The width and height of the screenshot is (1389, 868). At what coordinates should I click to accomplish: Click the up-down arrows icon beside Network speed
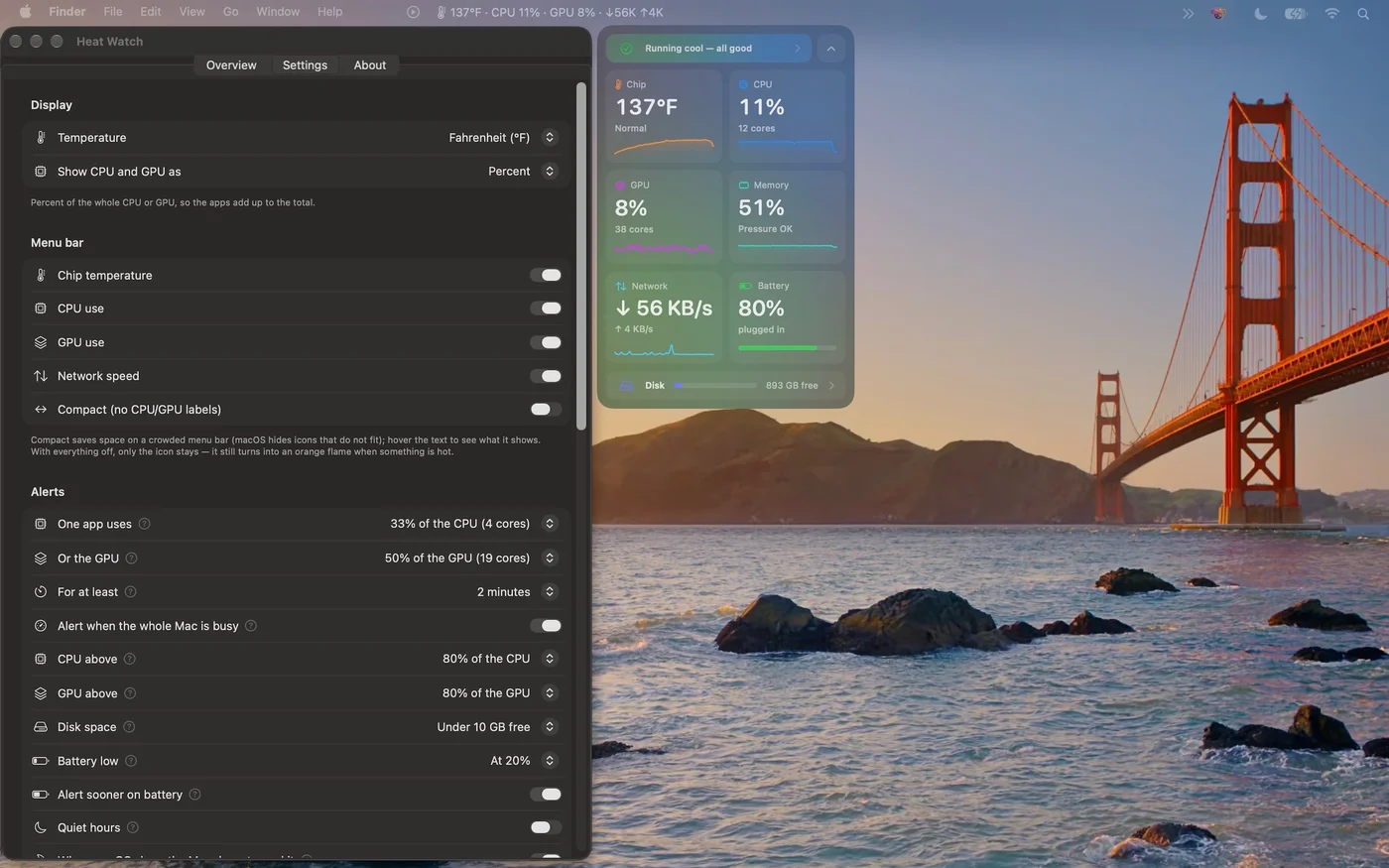[41, 376]
